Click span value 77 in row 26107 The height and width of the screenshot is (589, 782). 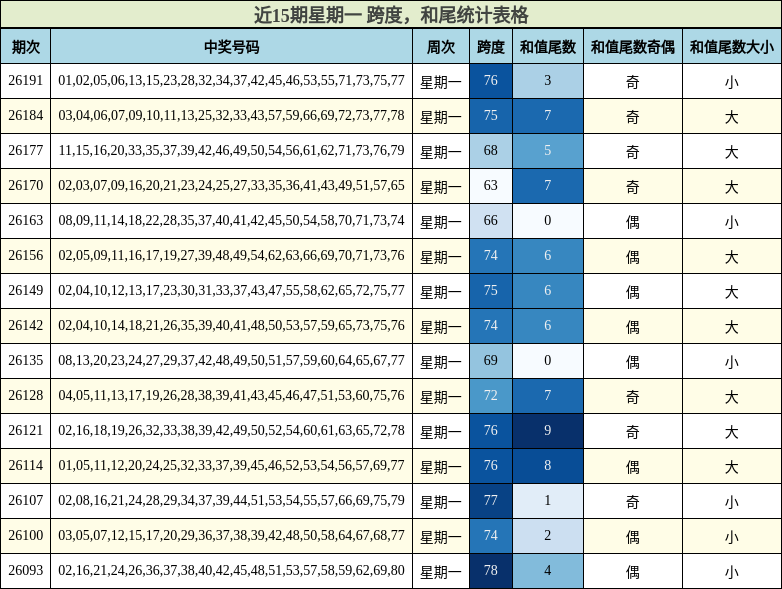tap(491, 500)
